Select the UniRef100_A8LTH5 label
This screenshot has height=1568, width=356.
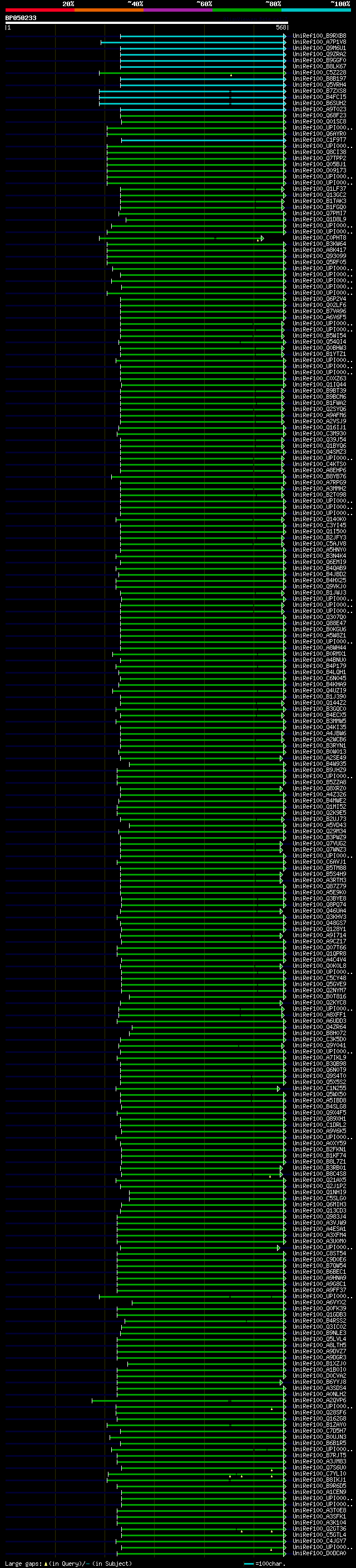coord(319,1344)
